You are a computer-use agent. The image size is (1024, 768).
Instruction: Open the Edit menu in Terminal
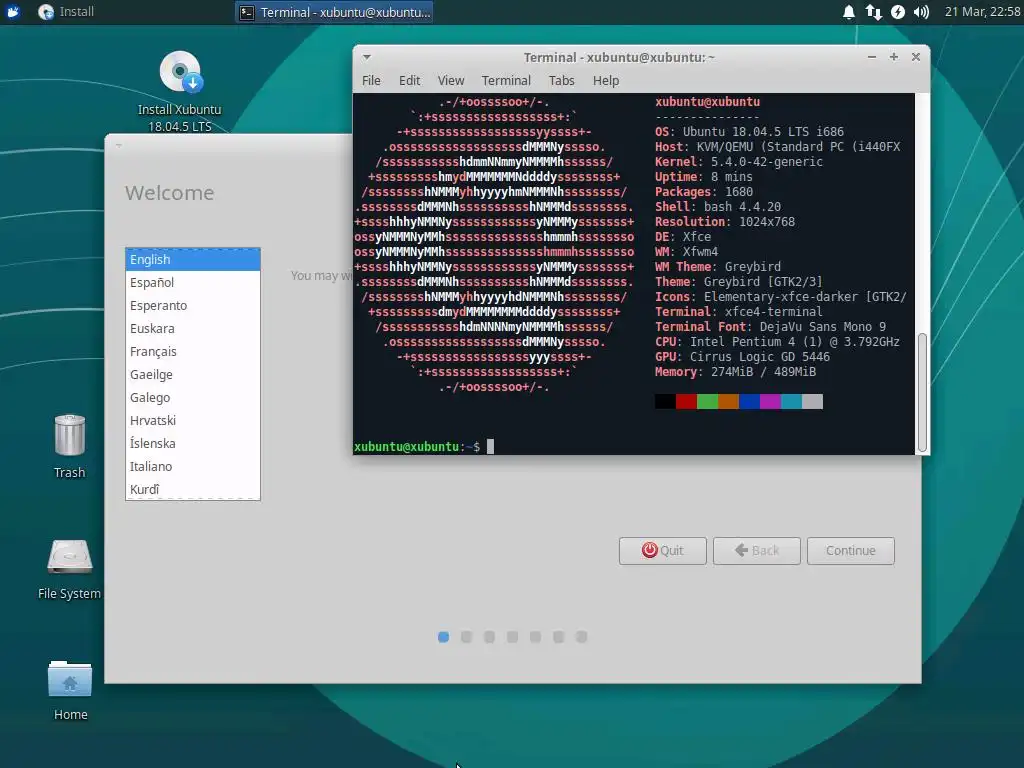409,80
